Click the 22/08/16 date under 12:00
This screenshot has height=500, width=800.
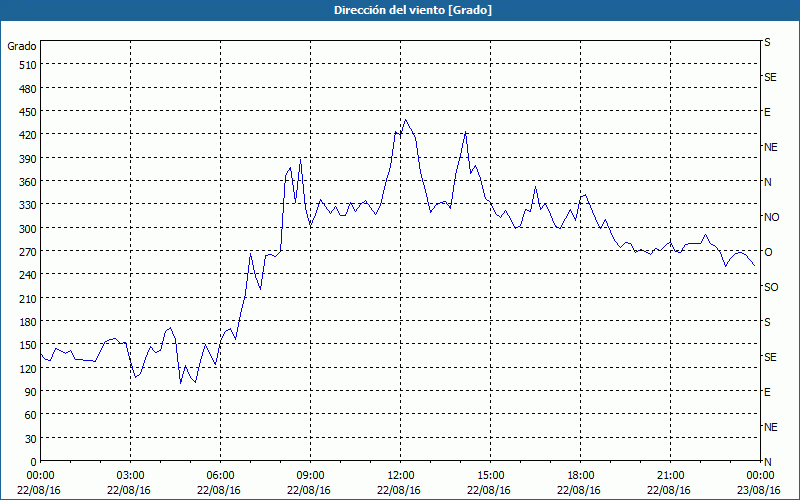(399, 490)
